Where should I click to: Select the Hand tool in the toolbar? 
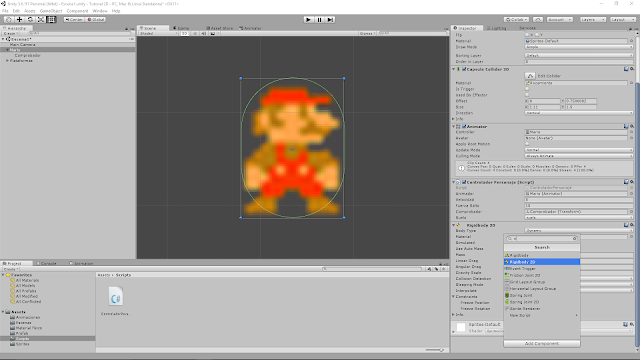(x=9, y=20)
